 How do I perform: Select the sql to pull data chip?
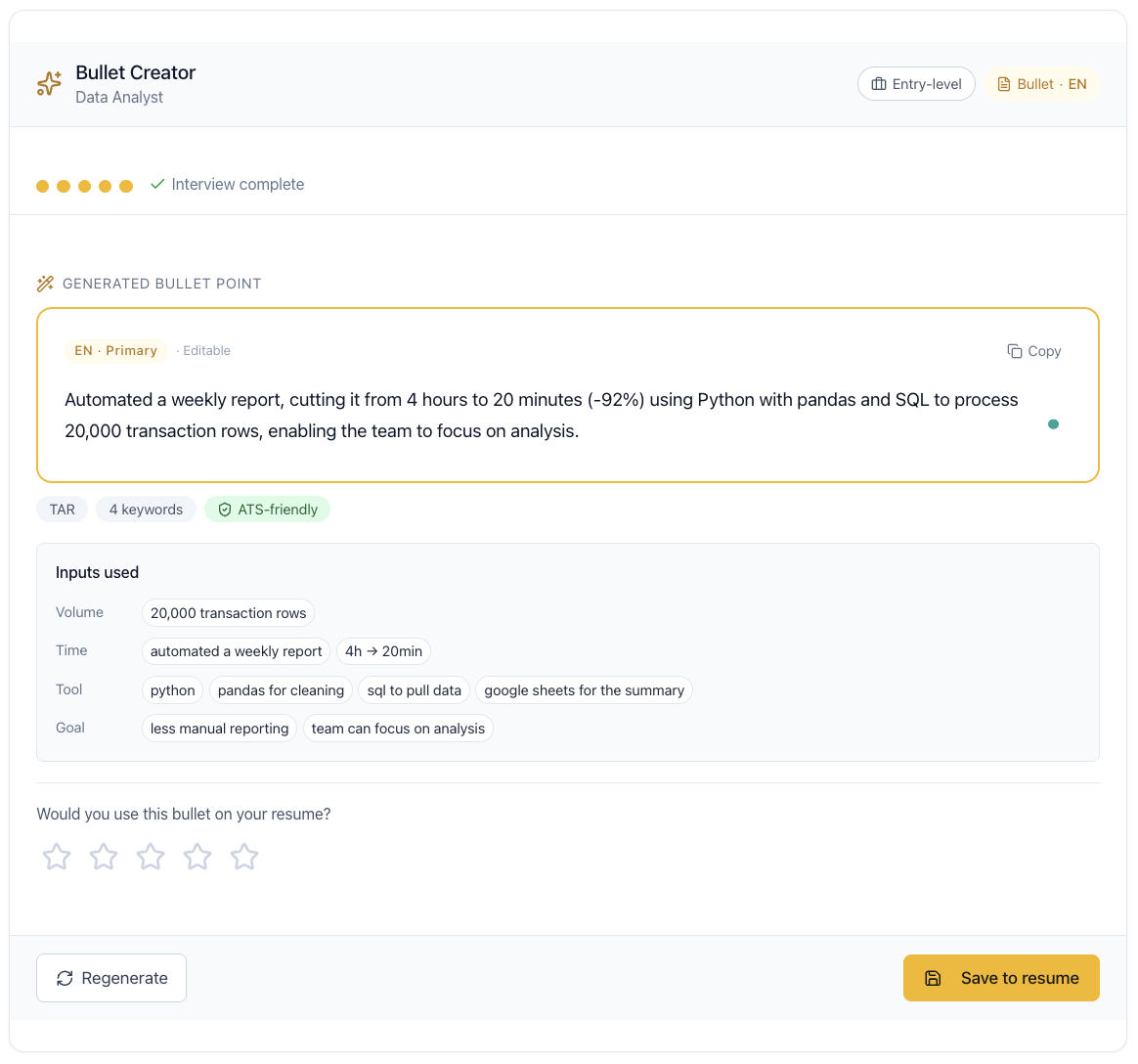(415, 690)
